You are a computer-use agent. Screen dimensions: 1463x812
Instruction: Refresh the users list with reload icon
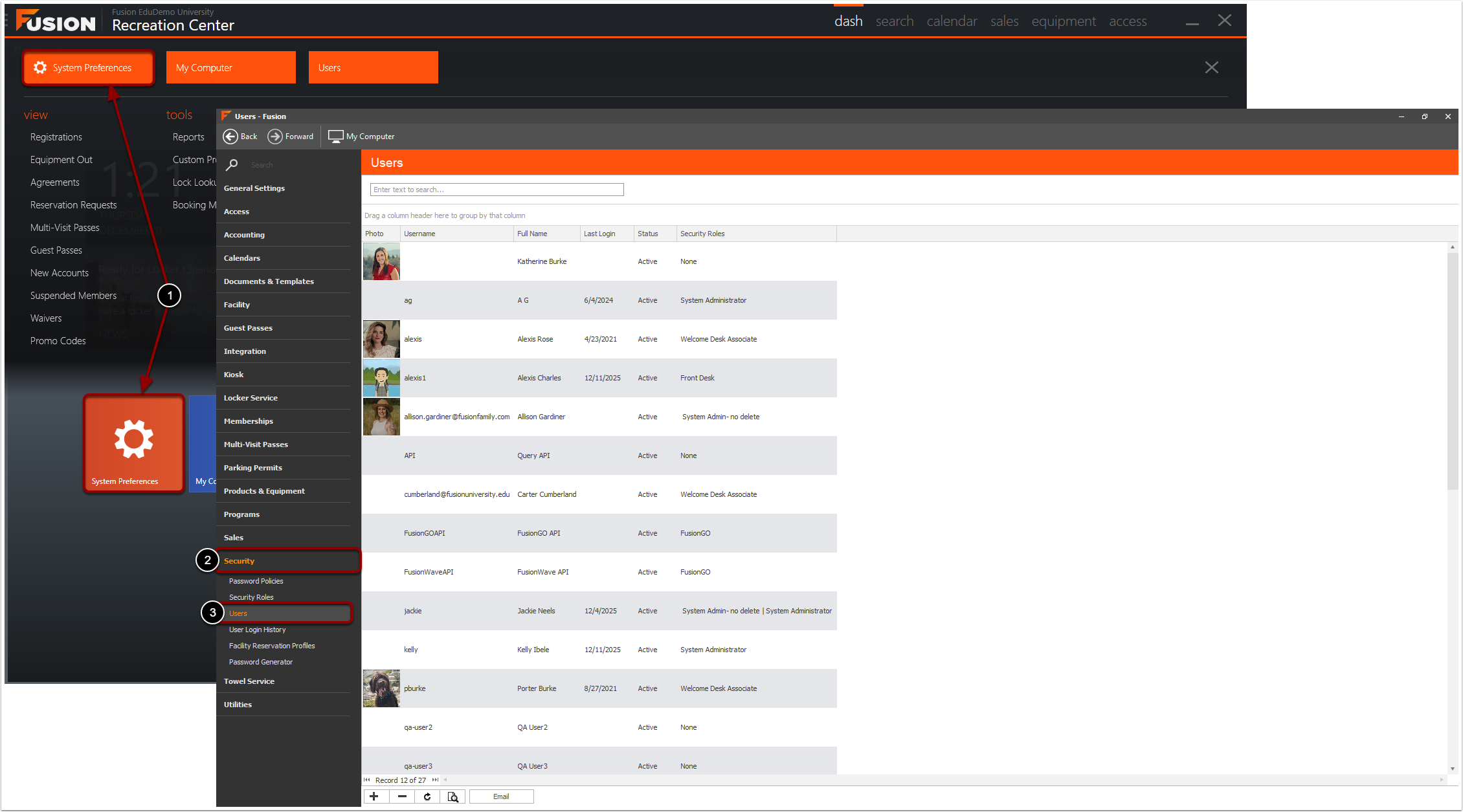pos(427,796)
